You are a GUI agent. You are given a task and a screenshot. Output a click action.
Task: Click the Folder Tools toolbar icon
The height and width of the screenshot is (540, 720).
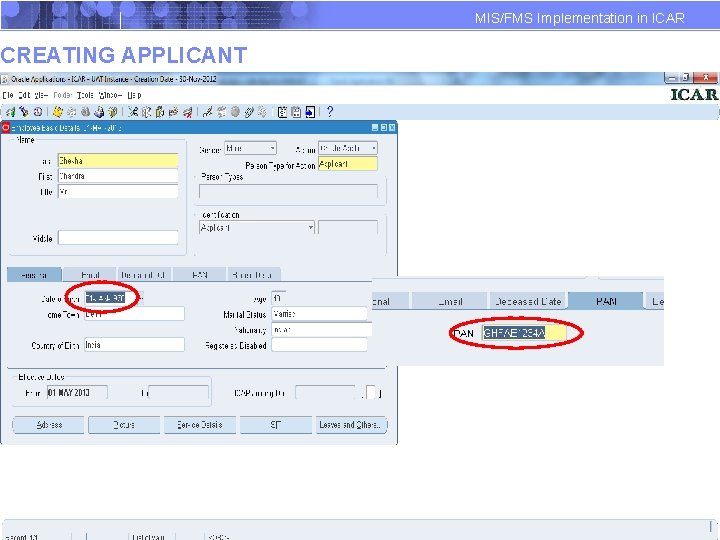point(262,112)
